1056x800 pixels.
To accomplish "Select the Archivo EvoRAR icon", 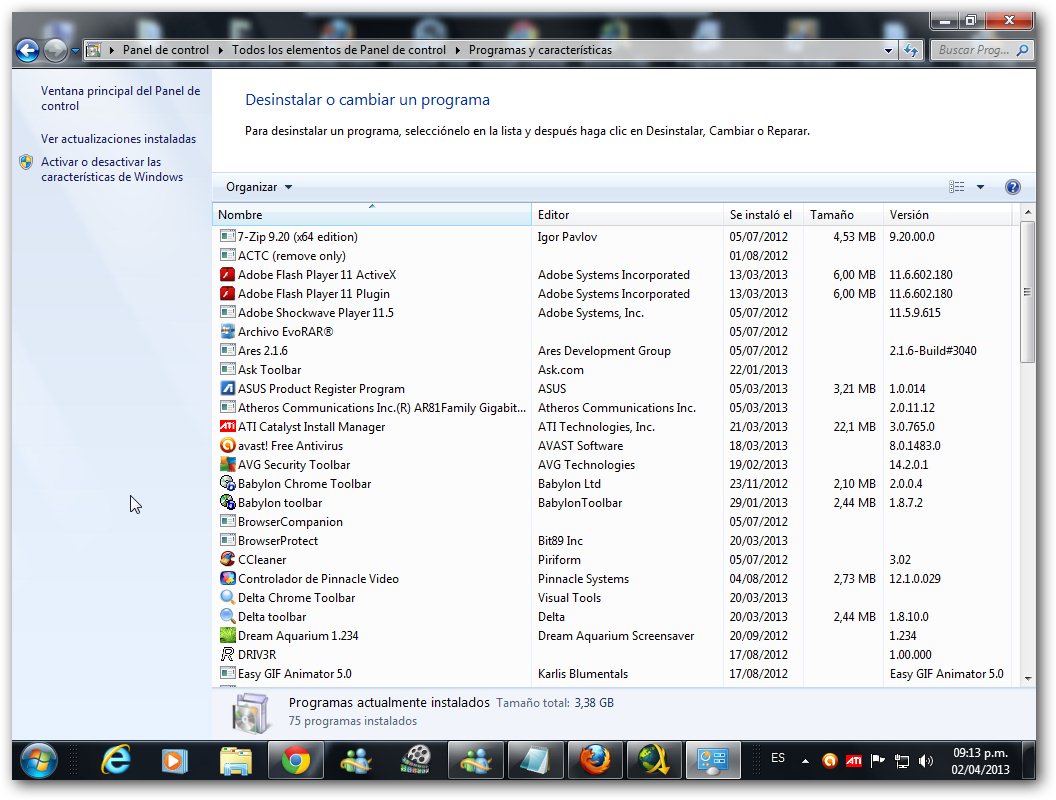I will 228,331.
